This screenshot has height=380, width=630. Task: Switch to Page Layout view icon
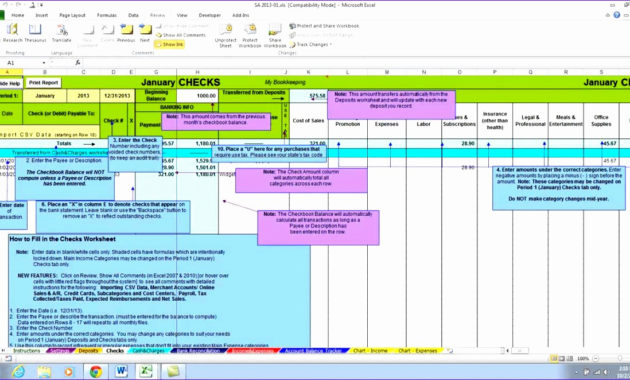coord(561,358)
